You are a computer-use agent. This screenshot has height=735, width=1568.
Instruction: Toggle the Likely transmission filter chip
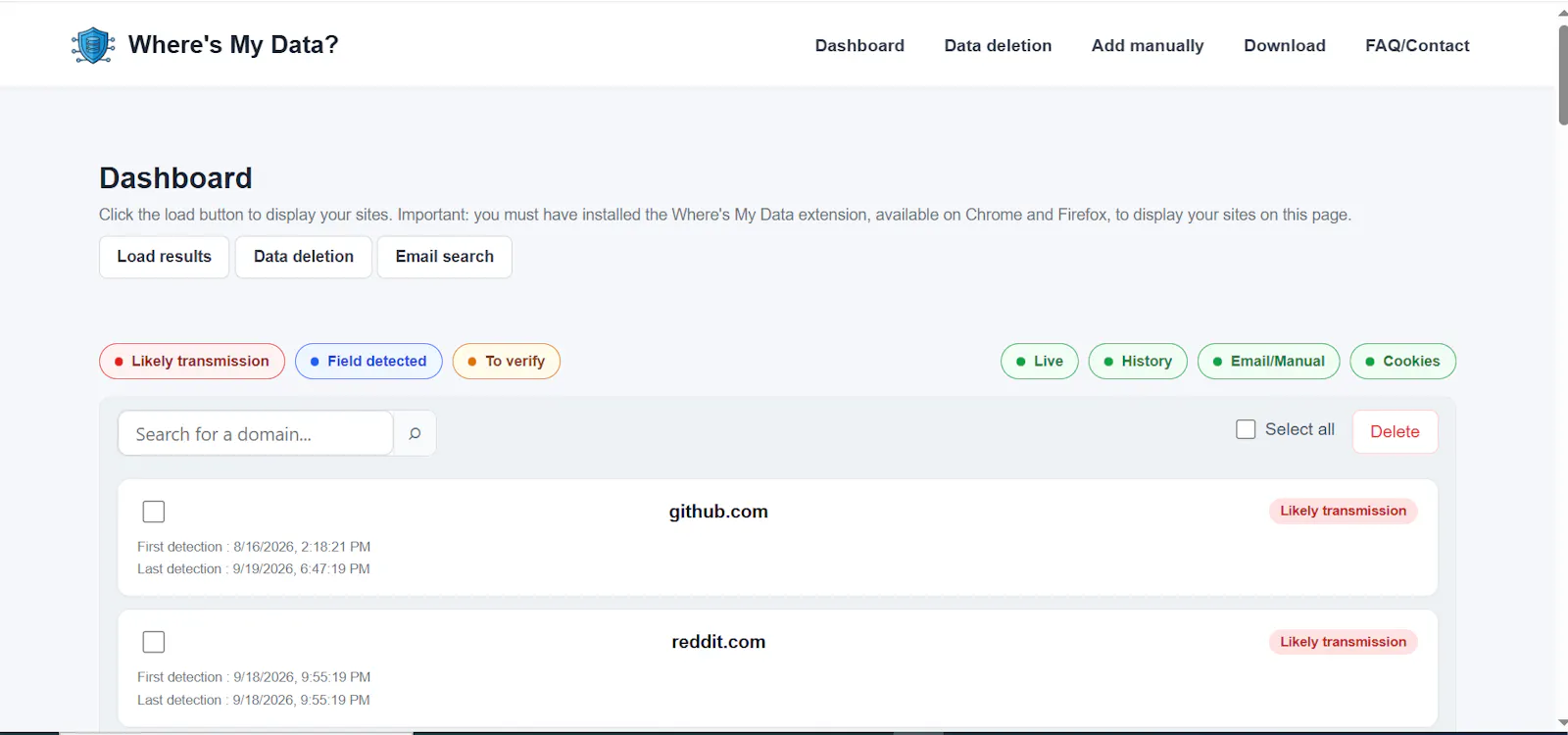pyautogui.click(x=192, y=361)
